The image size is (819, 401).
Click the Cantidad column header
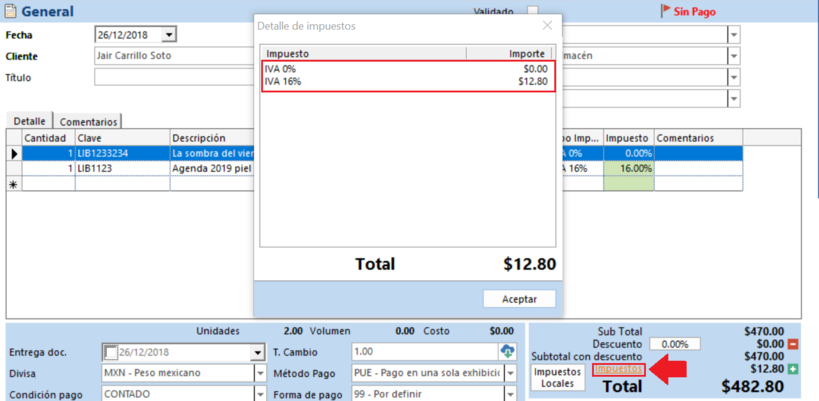(x=48, y=138)
